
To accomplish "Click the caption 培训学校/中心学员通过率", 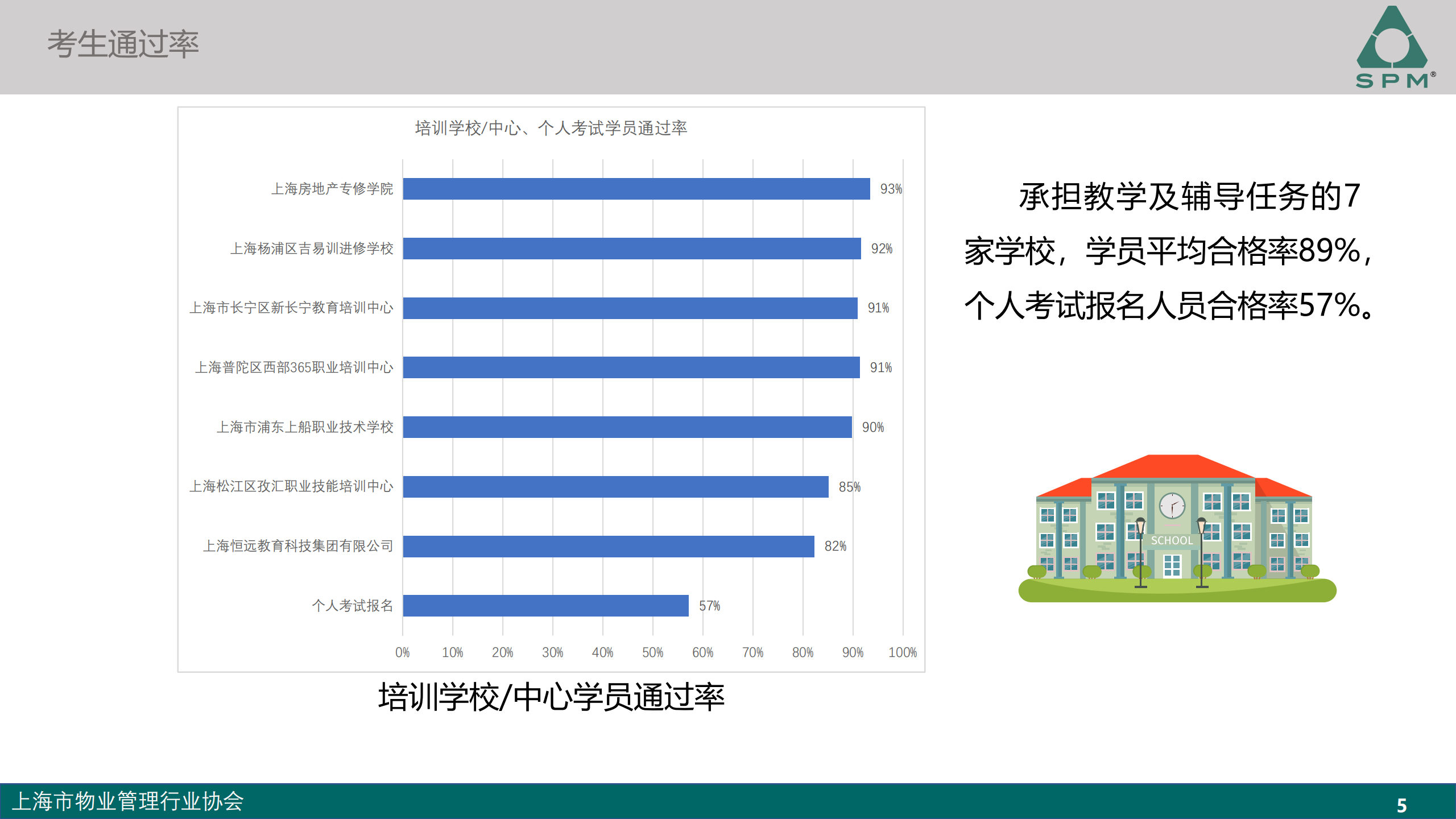I will 551,697.
